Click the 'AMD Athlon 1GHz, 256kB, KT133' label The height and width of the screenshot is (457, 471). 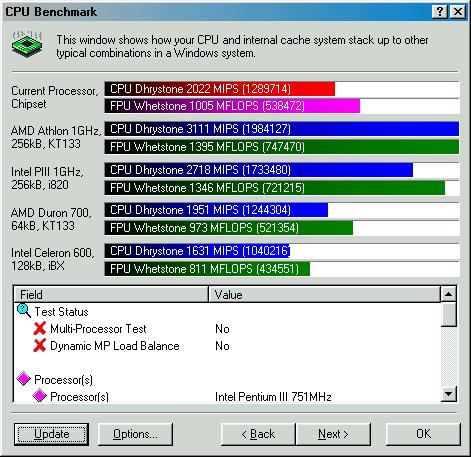[56, 137]
